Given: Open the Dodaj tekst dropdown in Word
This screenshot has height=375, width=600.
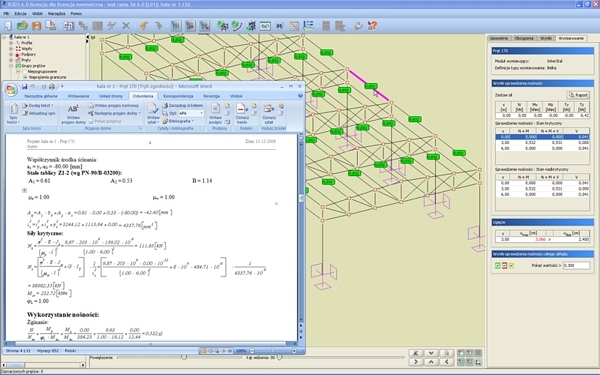Looking at the screenshot, I should (x=38, y=105).
